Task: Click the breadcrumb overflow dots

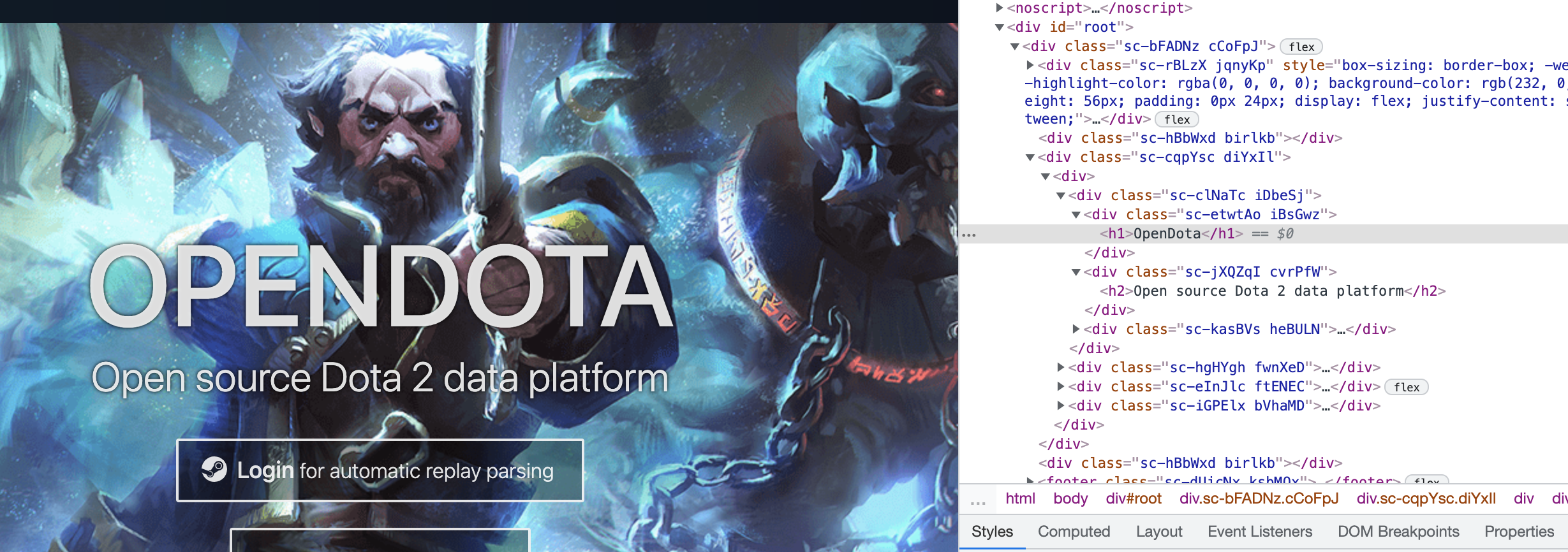Action: point(978,503)
